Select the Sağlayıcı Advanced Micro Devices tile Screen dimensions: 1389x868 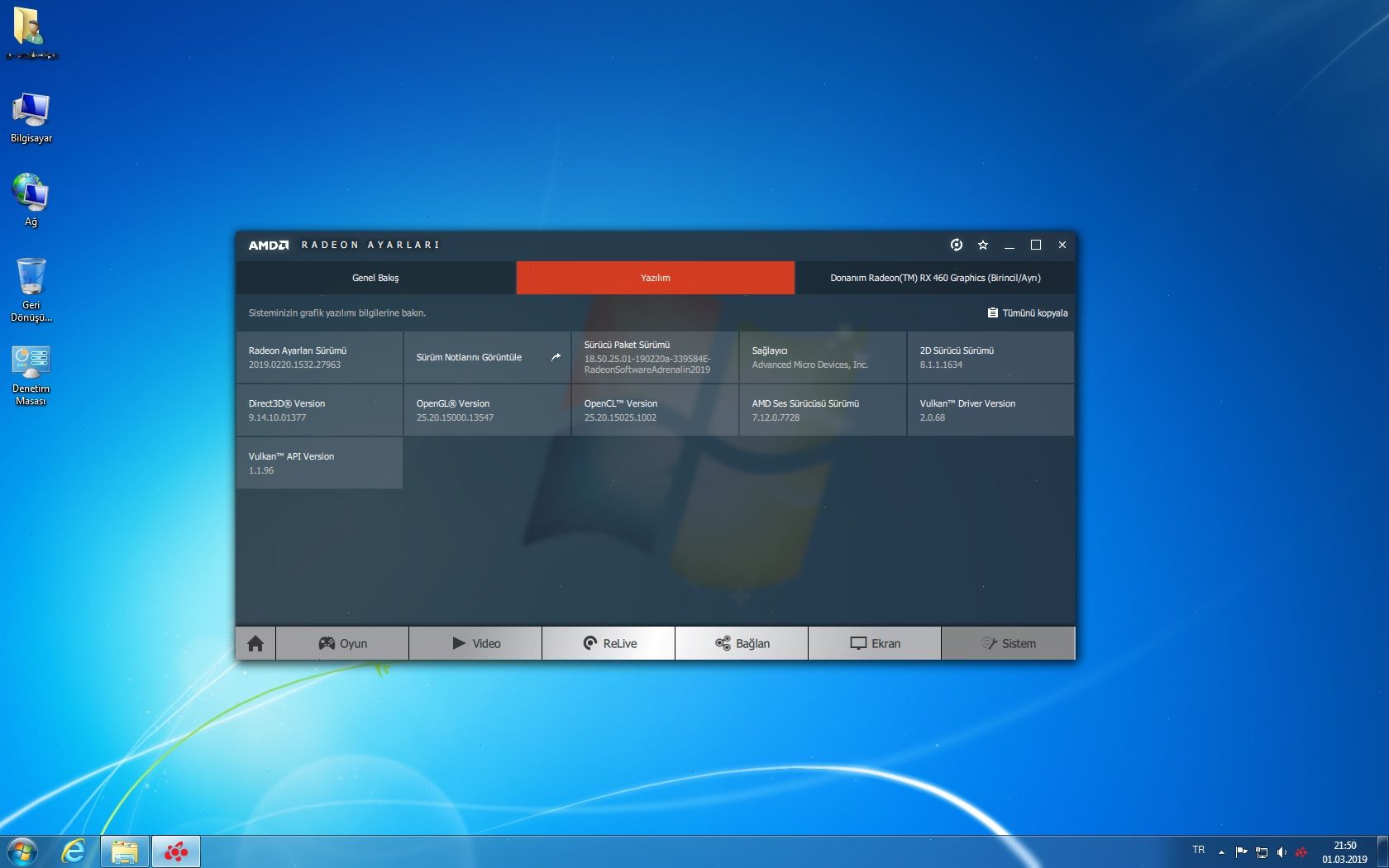pyautogui.click(x=823, y=357)
